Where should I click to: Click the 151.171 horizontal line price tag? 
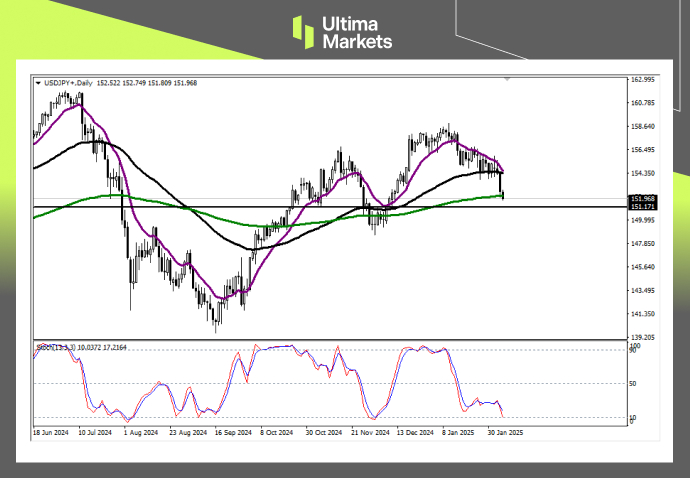pos(641,208)
